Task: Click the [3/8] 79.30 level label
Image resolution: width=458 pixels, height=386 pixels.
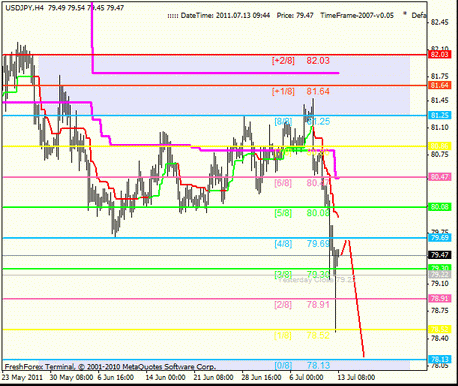Action: (x=302, y=275)
